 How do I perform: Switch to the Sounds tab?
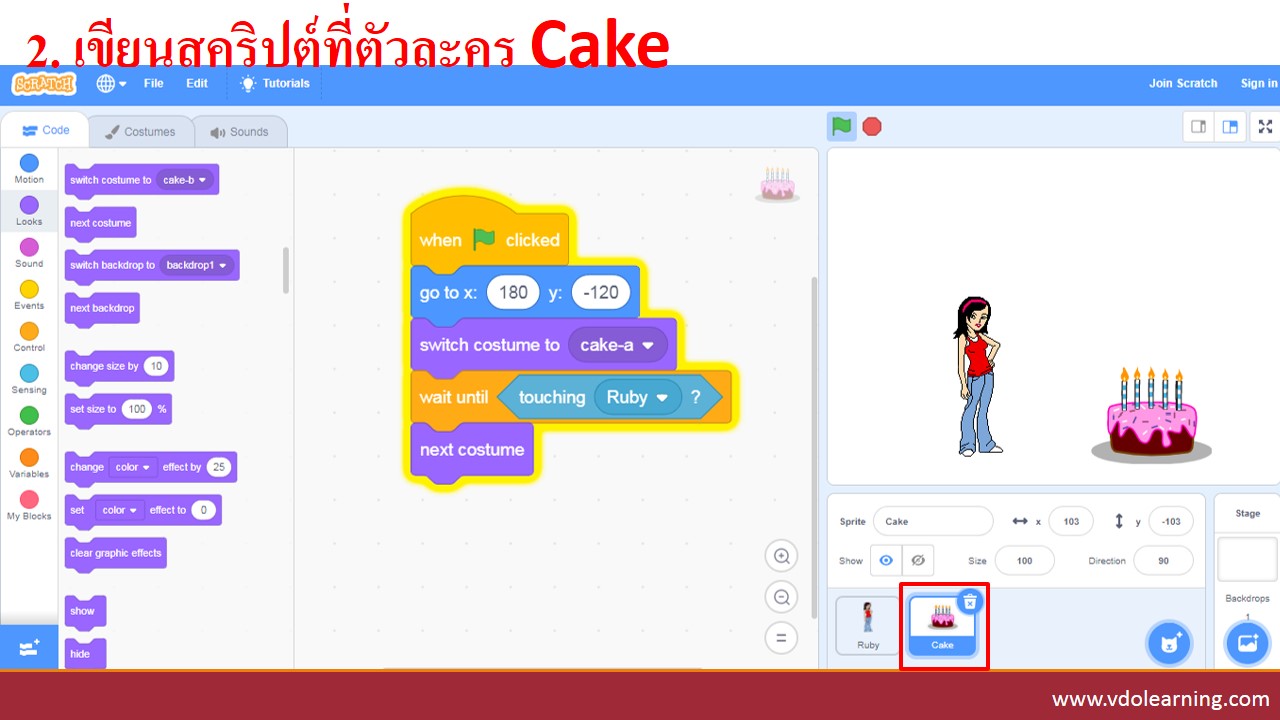[240, 132]
